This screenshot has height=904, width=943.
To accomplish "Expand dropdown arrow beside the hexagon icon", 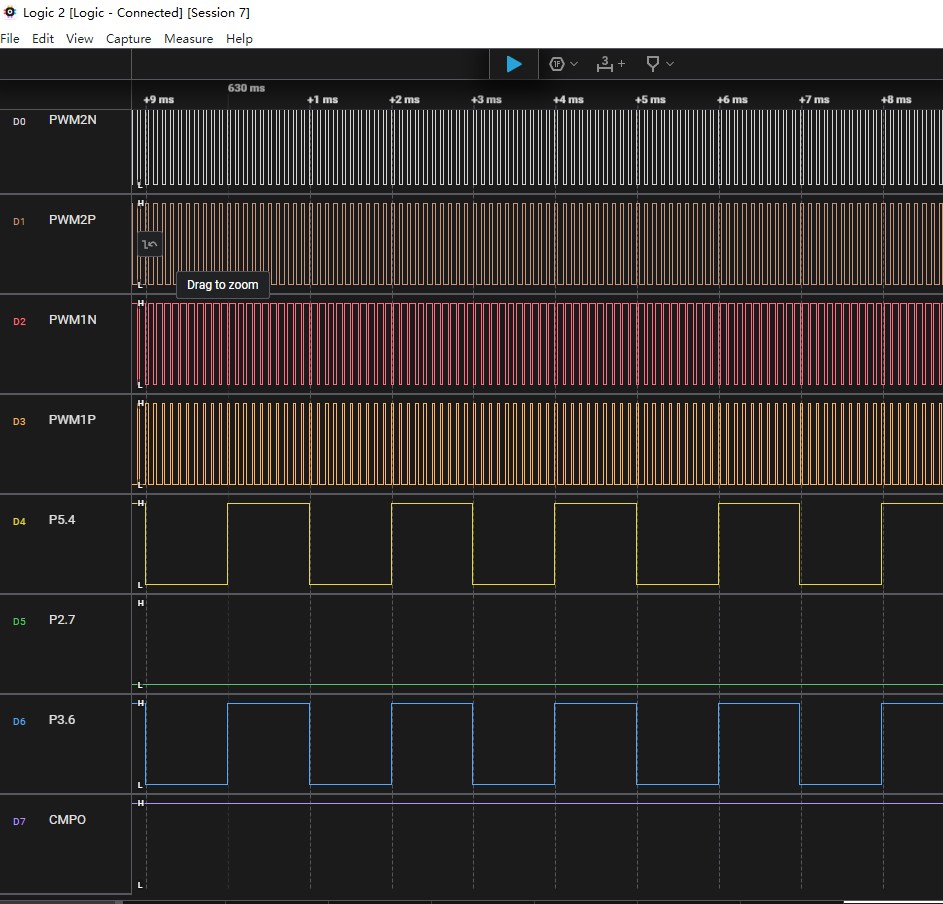I will click(574, 64).
